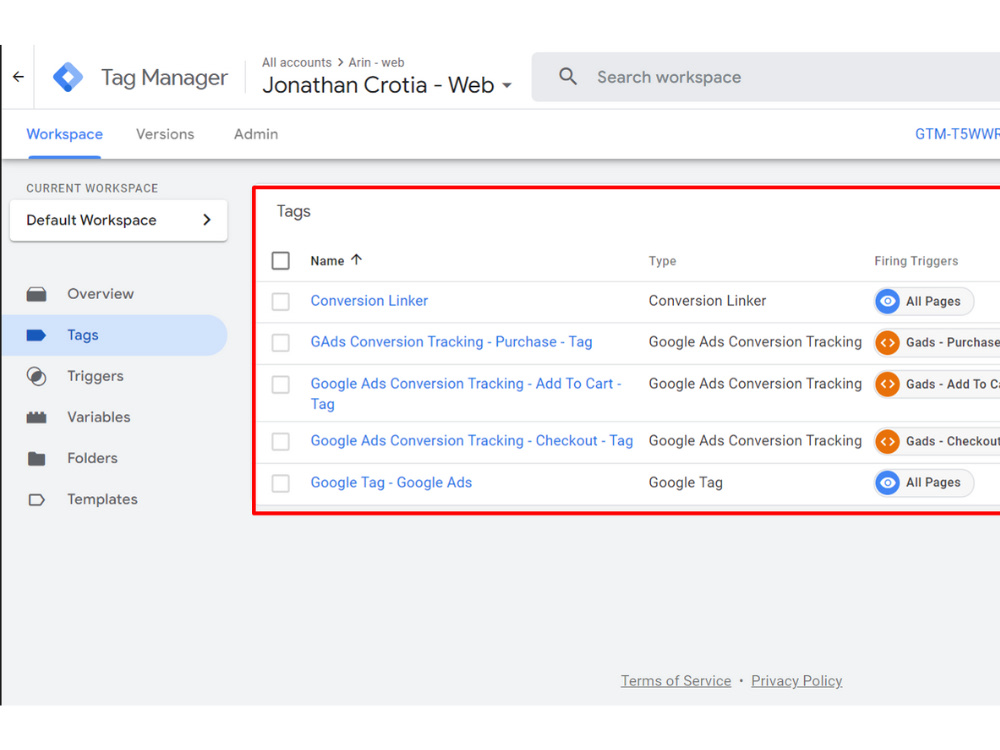Check the GAds Conversion Tracking - Purchase checkbox

point(281,342)
